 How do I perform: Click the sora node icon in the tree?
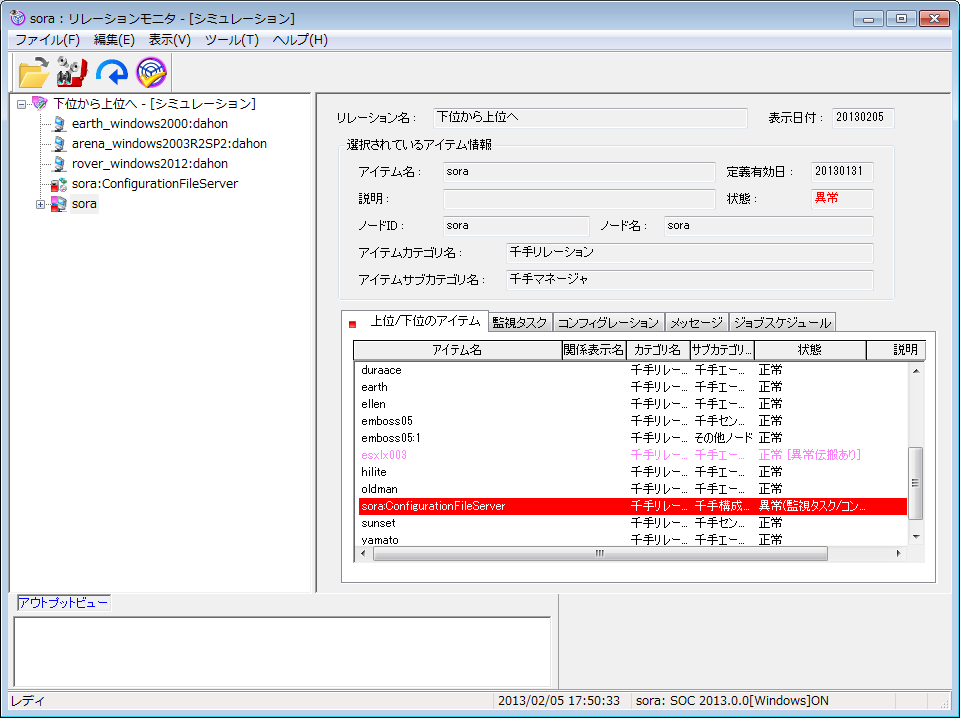pyautogui.click(x=59, y=204)
